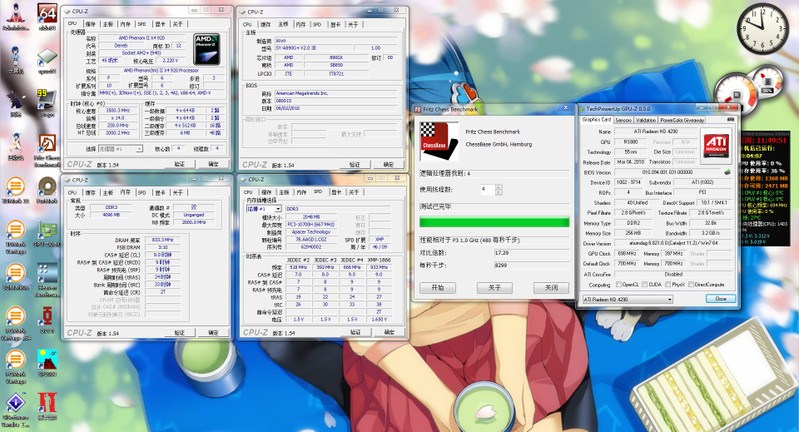Enable the PhysX checkbox in GPU-Z
The image size is (799, 432).
[x=669, y=284]
